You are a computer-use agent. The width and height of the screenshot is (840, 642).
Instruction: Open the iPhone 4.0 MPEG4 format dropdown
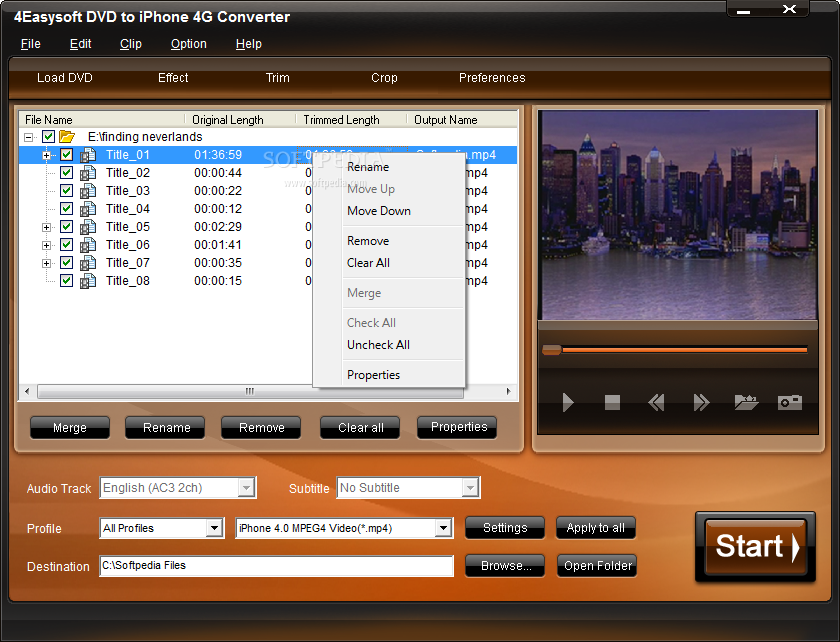[x=442, y=528]
